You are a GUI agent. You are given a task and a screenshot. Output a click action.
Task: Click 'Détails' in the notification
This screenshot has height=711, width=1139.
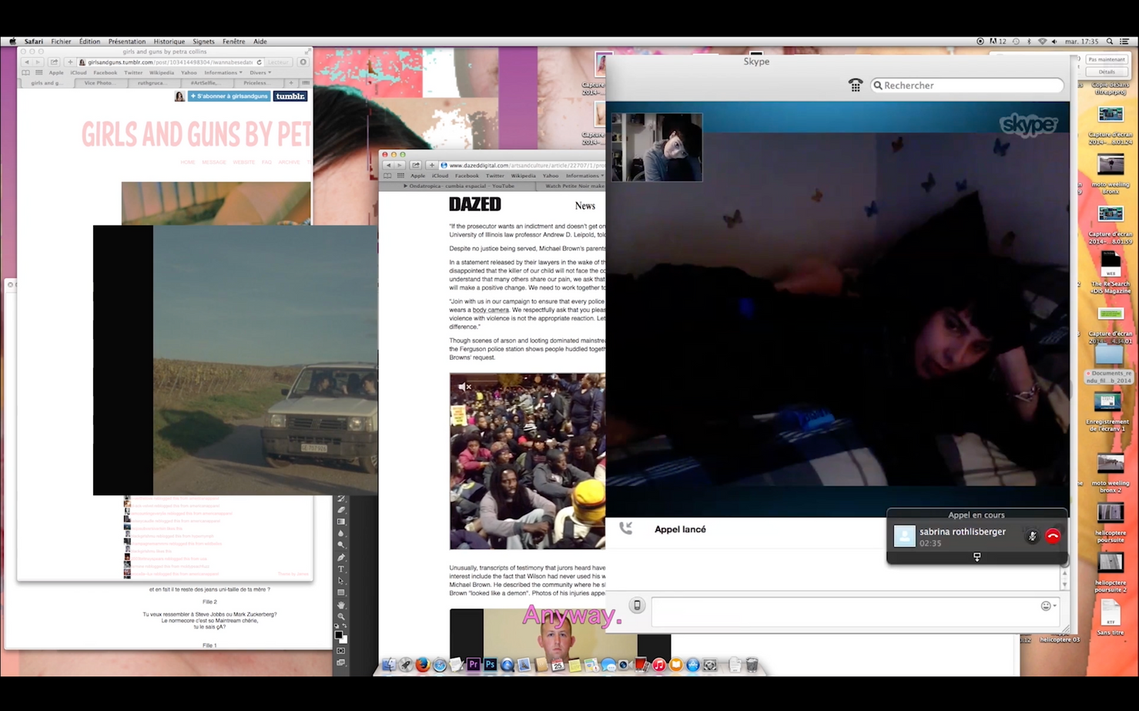pyautogui.click(x=1106, y=72)
